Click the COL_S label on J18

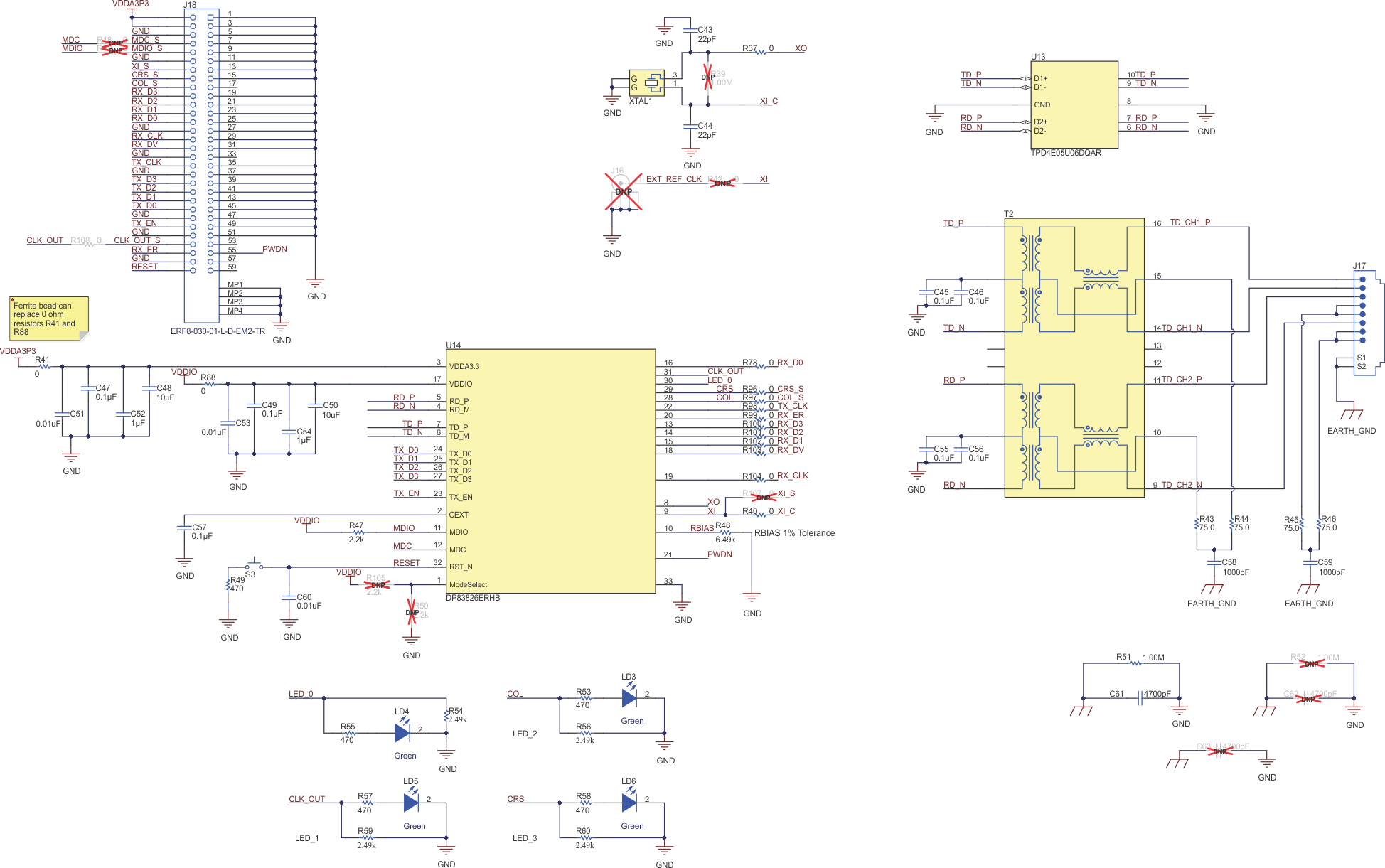click(144, 83)
